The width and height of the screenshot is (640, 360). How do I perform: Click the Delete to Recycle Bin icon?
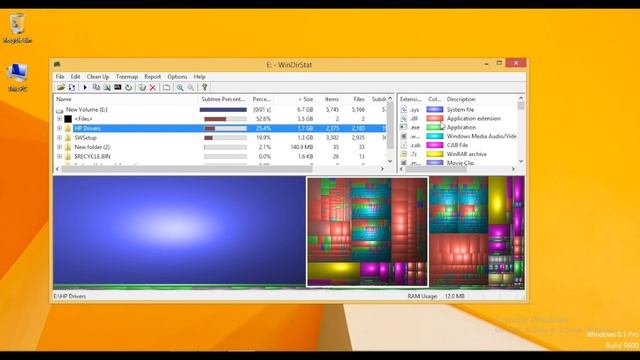point(142,87)
